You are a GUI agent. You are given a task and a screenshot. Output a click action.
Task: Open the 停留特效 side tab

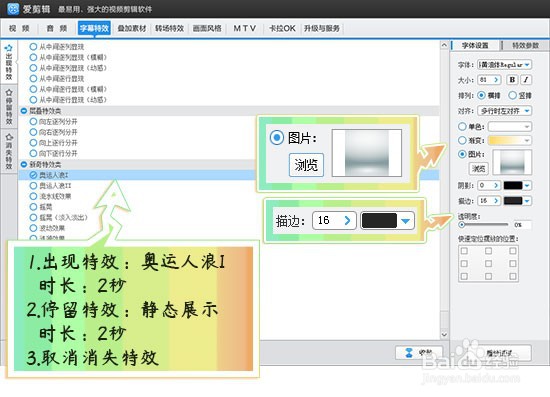click(x=9, y=107)
